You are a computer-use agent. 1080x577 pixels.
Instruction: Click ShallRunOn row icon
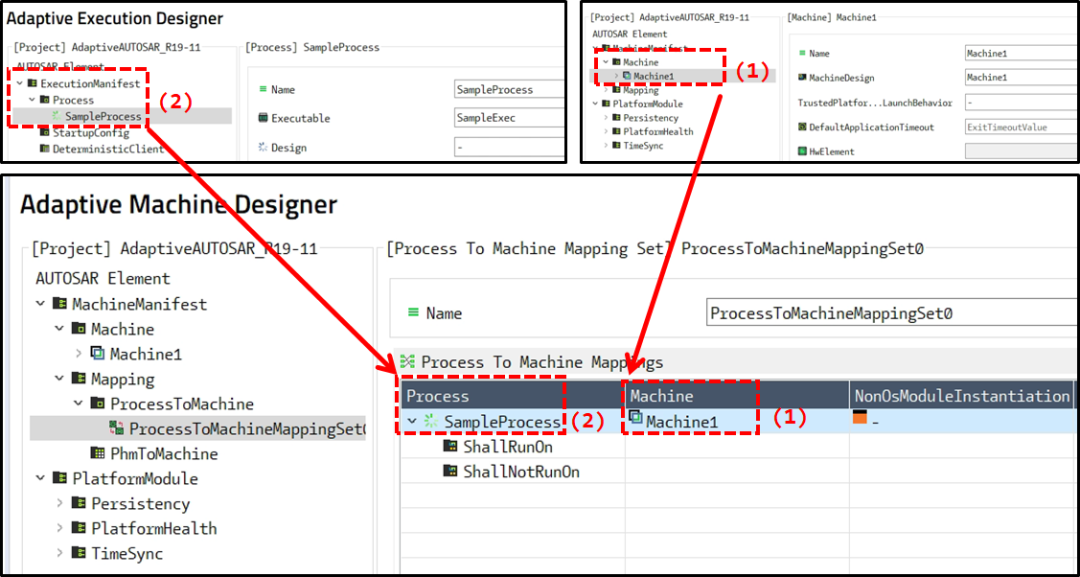(450, 447)
